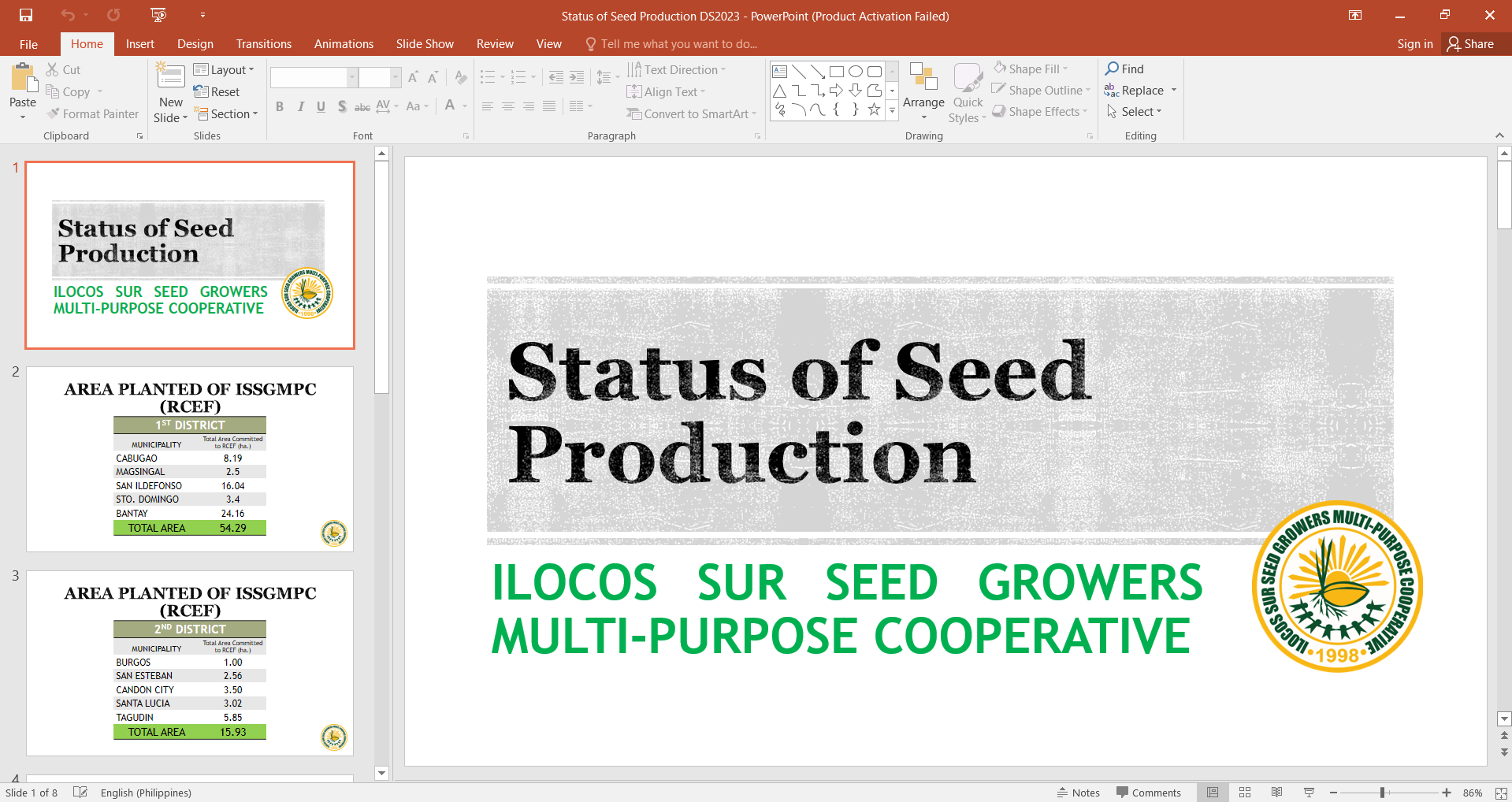Open Shape Effects menu

[x=1040, y=112]
